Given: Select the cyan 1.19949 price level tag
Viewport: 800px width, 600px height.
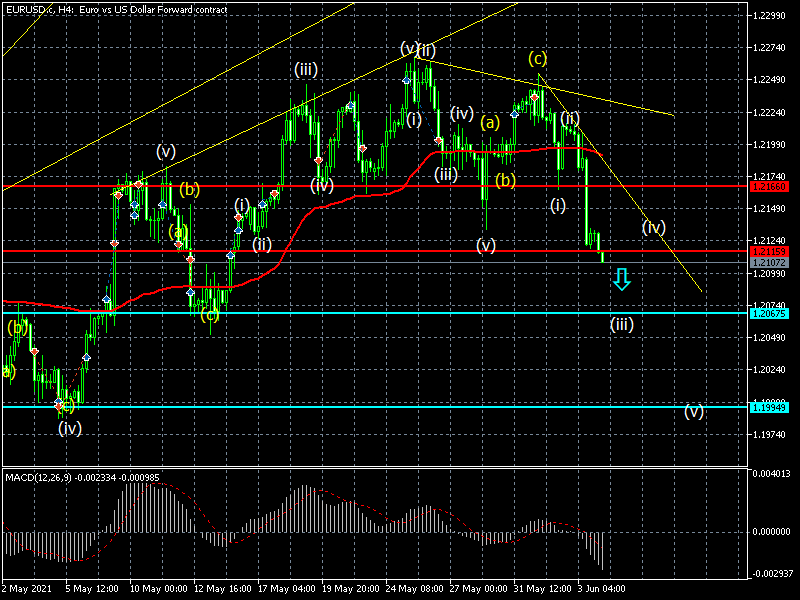Looking at the screenshot, I should click(x=769, y=407).
